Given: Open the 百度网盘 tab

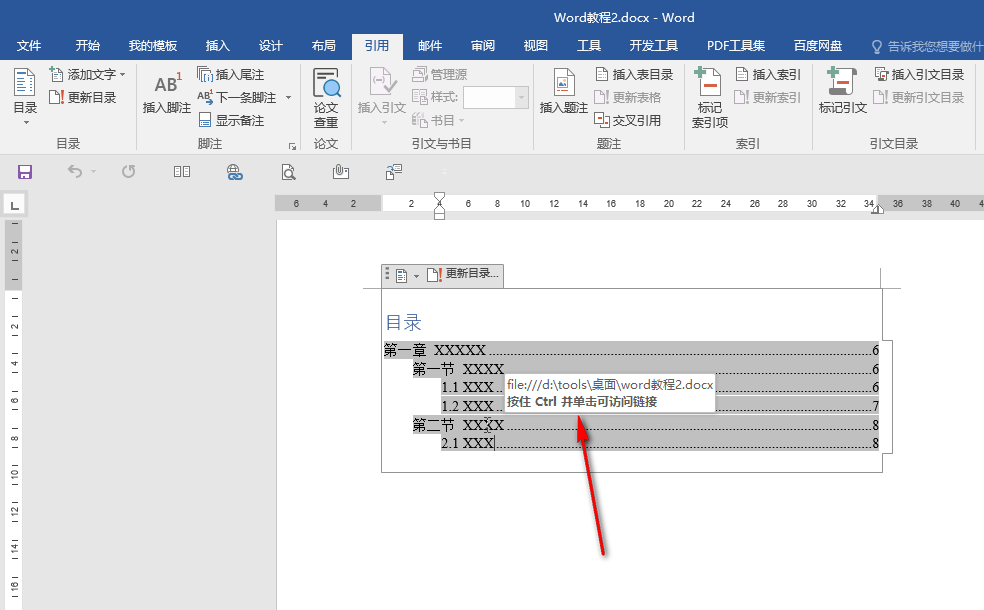Looking at the screenshot, I should (818, 46).
